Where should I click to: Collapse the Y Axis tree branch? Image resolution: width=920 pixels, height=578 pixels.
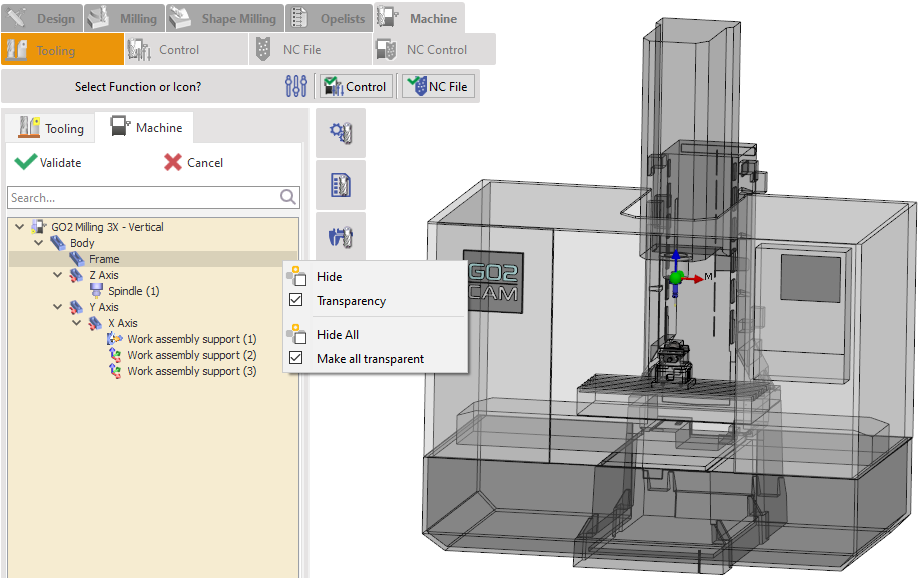pyautogui.click(x=58, y=307)
